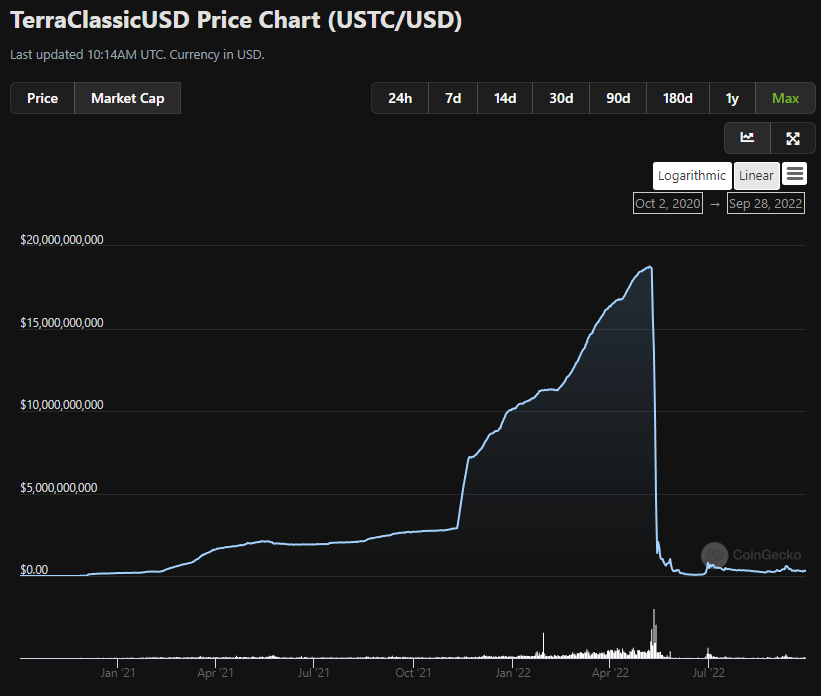Open the chart in fullscreen mode

click(793, 138)
